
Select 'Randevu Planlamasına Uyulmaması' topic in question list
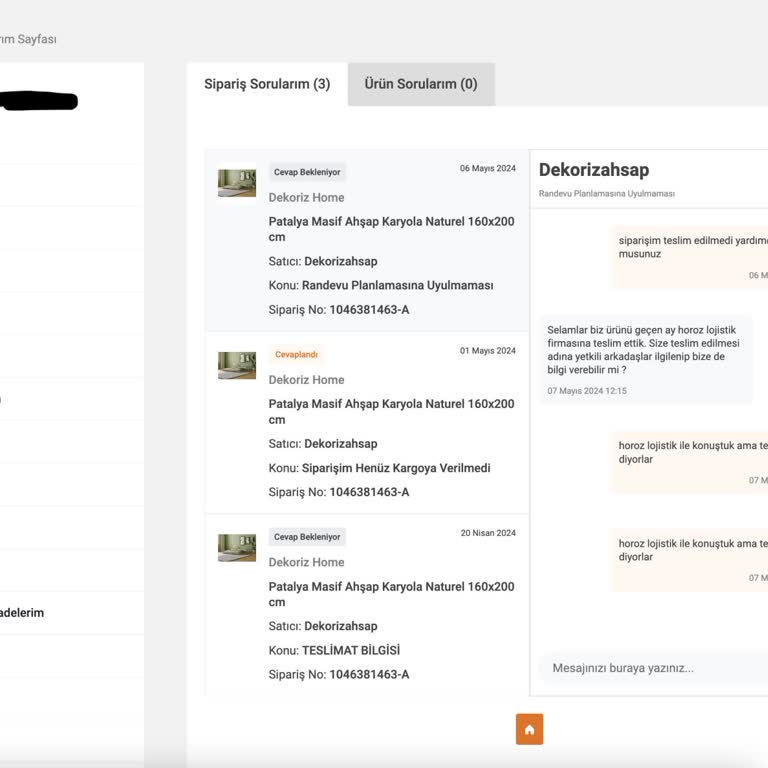click(397, 285)
